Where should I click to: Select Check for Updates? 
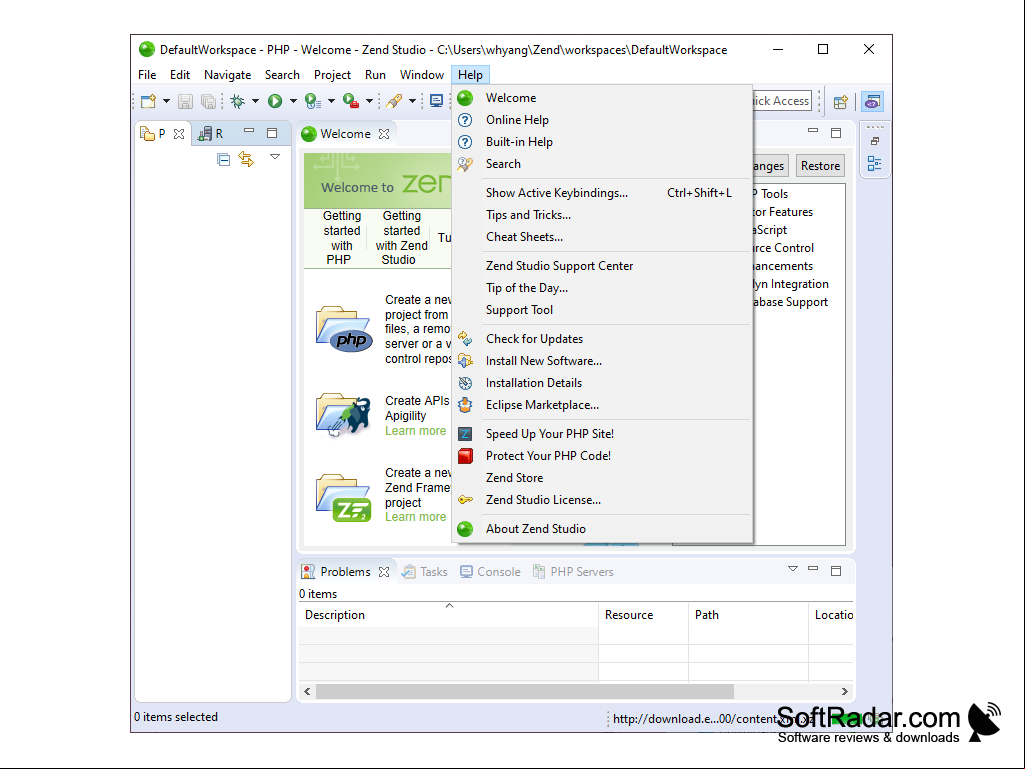pos(601,339)
